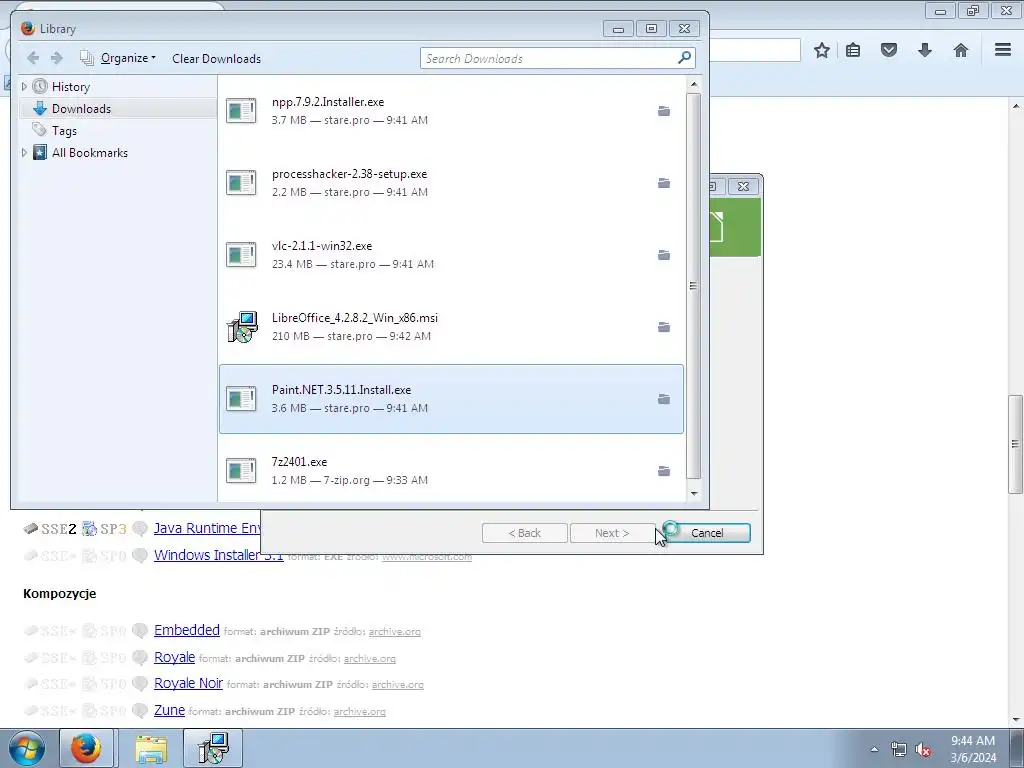Click the installer icon on the taskbar
Screen dimensions: 1024x768
click(x=213, y=748)
